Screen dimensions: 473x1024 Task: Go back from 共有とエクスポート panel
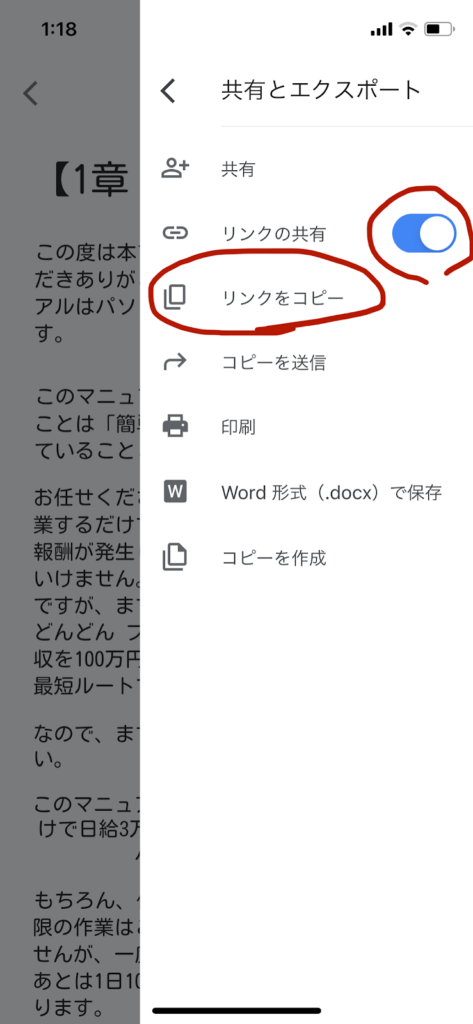169,91
